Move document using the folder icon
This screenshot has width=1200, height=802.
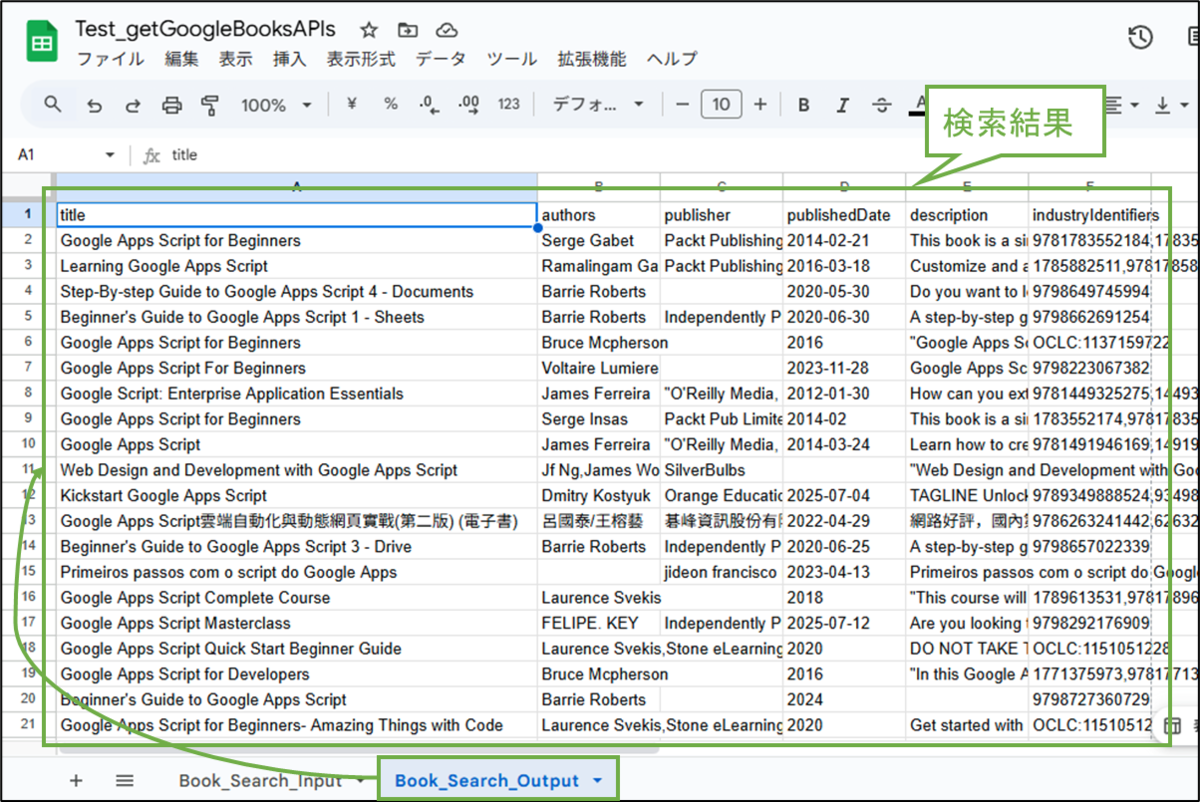(407, 30)
